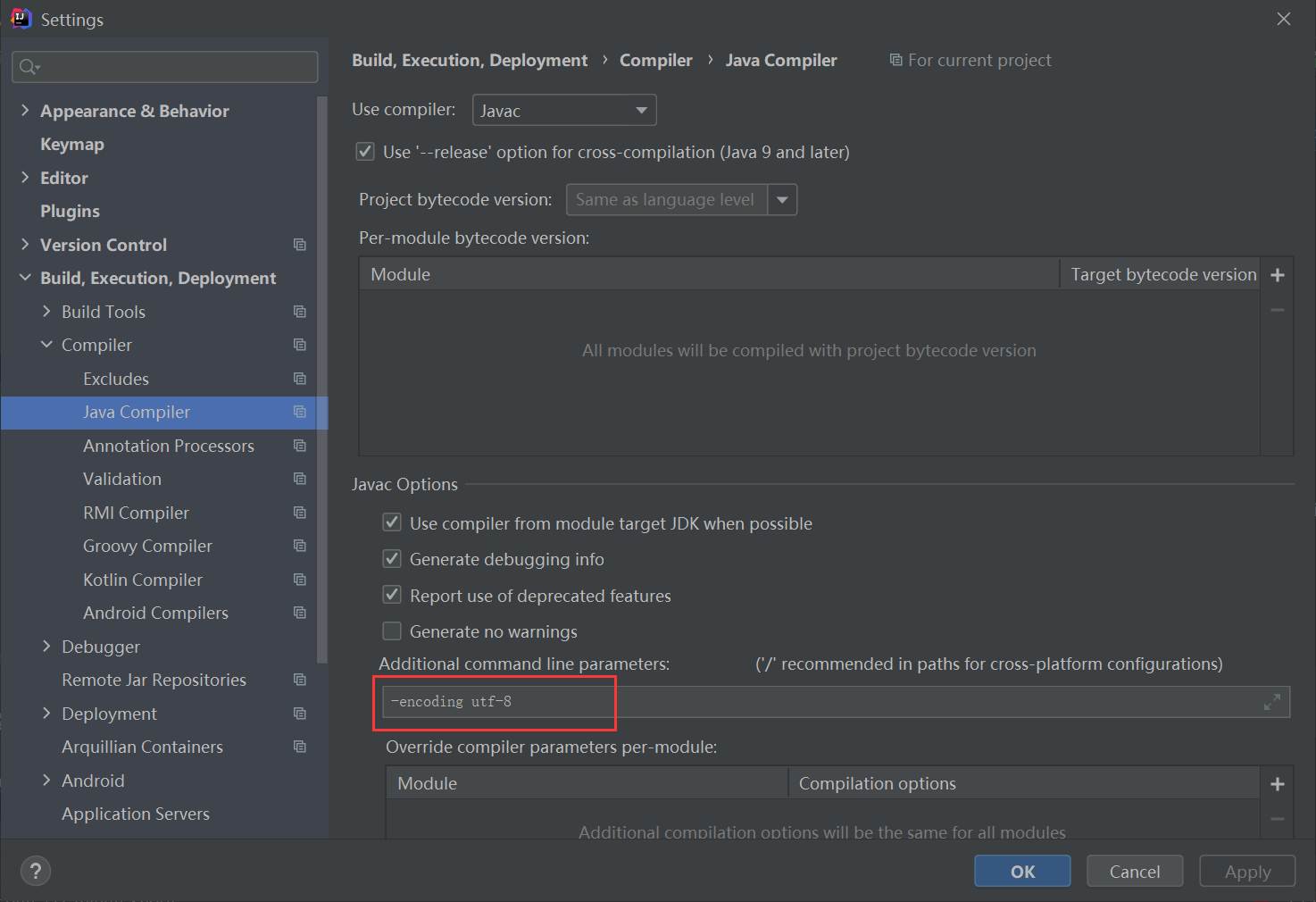Viewport: 1316px width, 902px height.
Task: Expand the Version Control section
Action: point(25,245)
